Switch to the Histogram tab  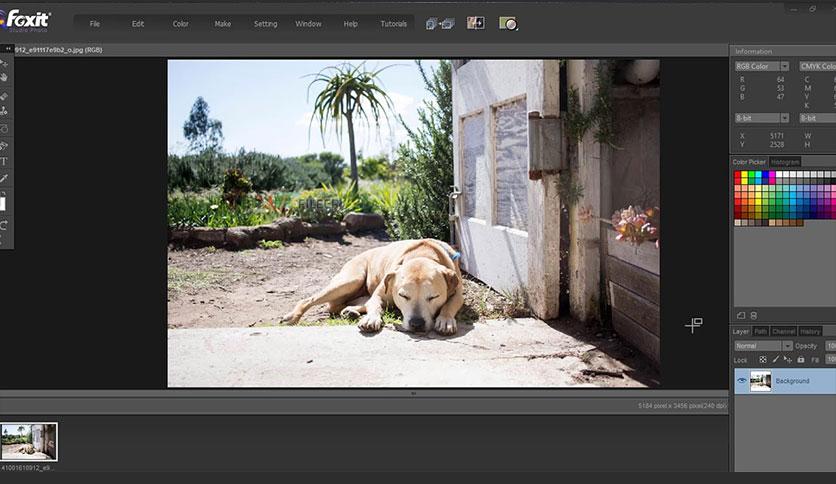point(785,162)
